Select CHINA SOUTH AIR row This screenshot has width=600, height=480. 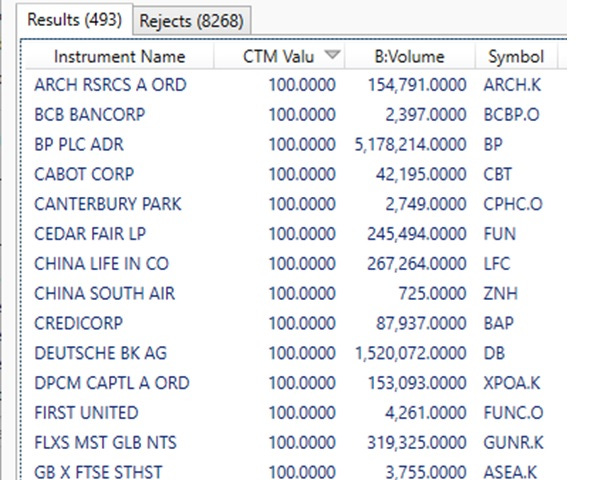104,294
